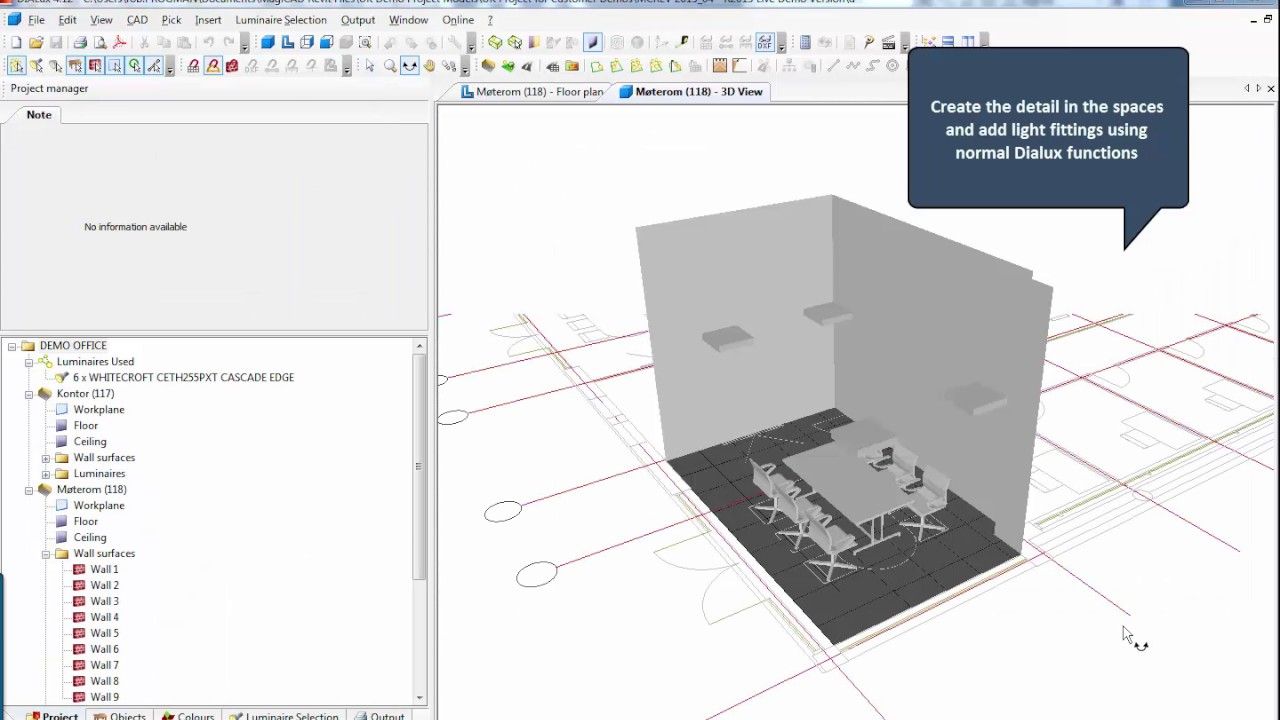Select WHITECROFT CETH255PXT CASCADE EDGE luminaire entry

point(183,378)
